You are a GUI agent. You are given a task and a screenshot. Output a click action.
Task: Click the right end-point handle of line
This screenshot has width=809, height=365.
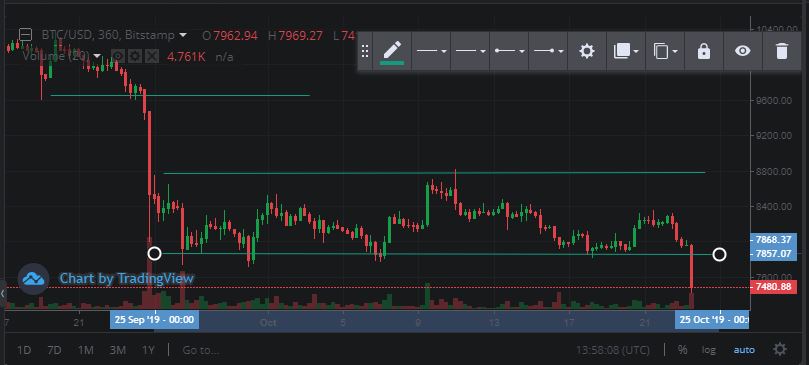point(719,254)
